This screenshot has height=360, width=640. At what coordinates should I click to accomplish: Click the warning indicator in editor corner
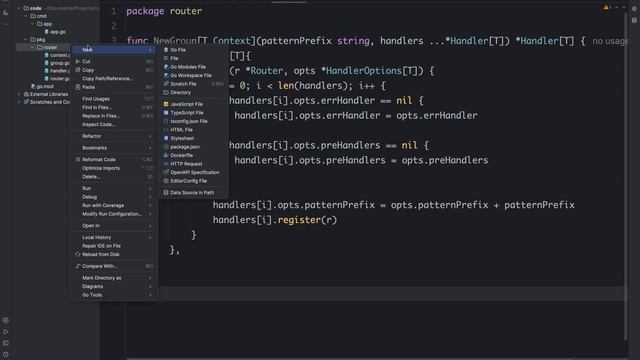607,7
